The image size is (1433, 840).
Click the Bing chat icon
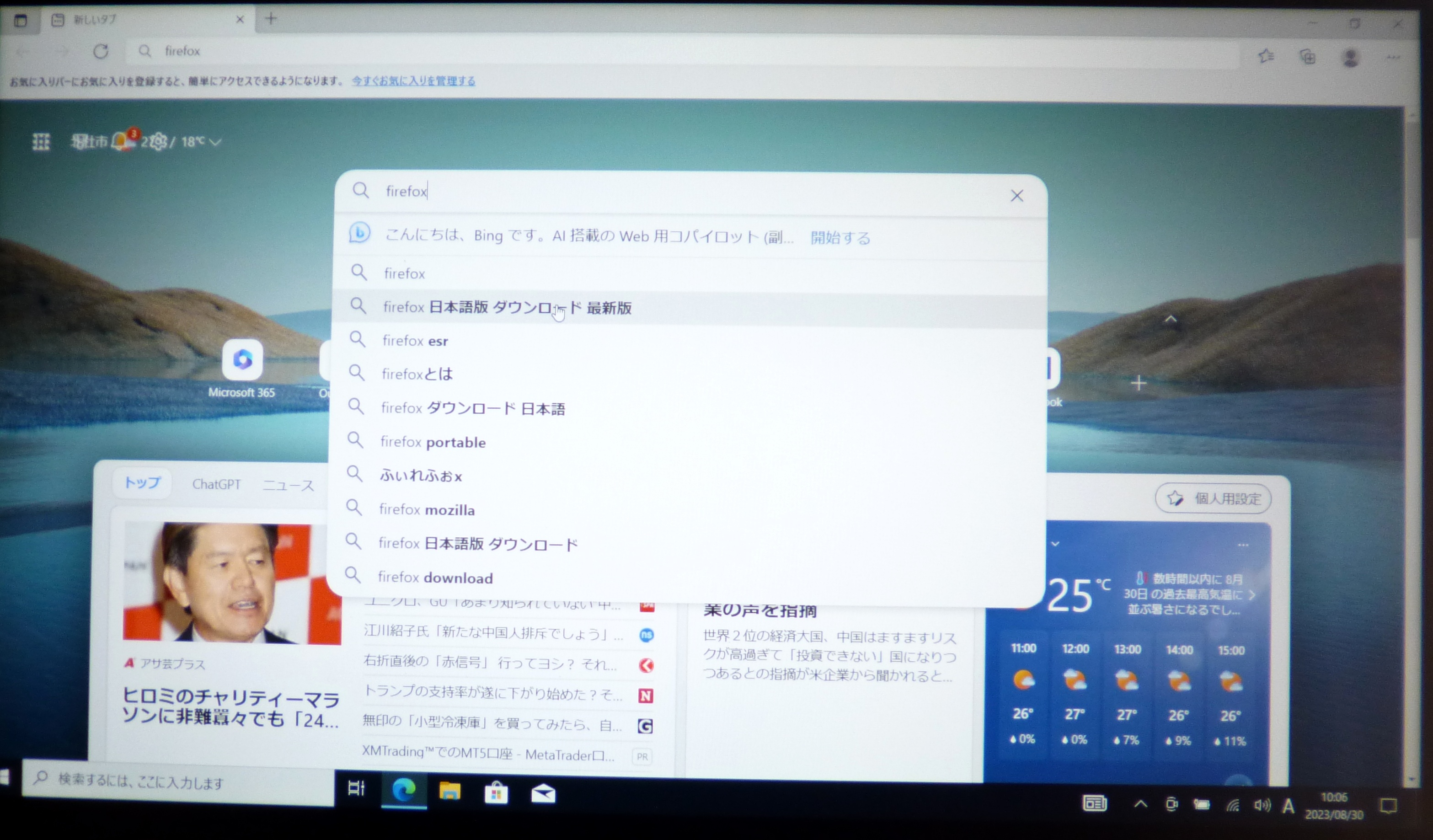pyautogui.click(x=359, y=233)
